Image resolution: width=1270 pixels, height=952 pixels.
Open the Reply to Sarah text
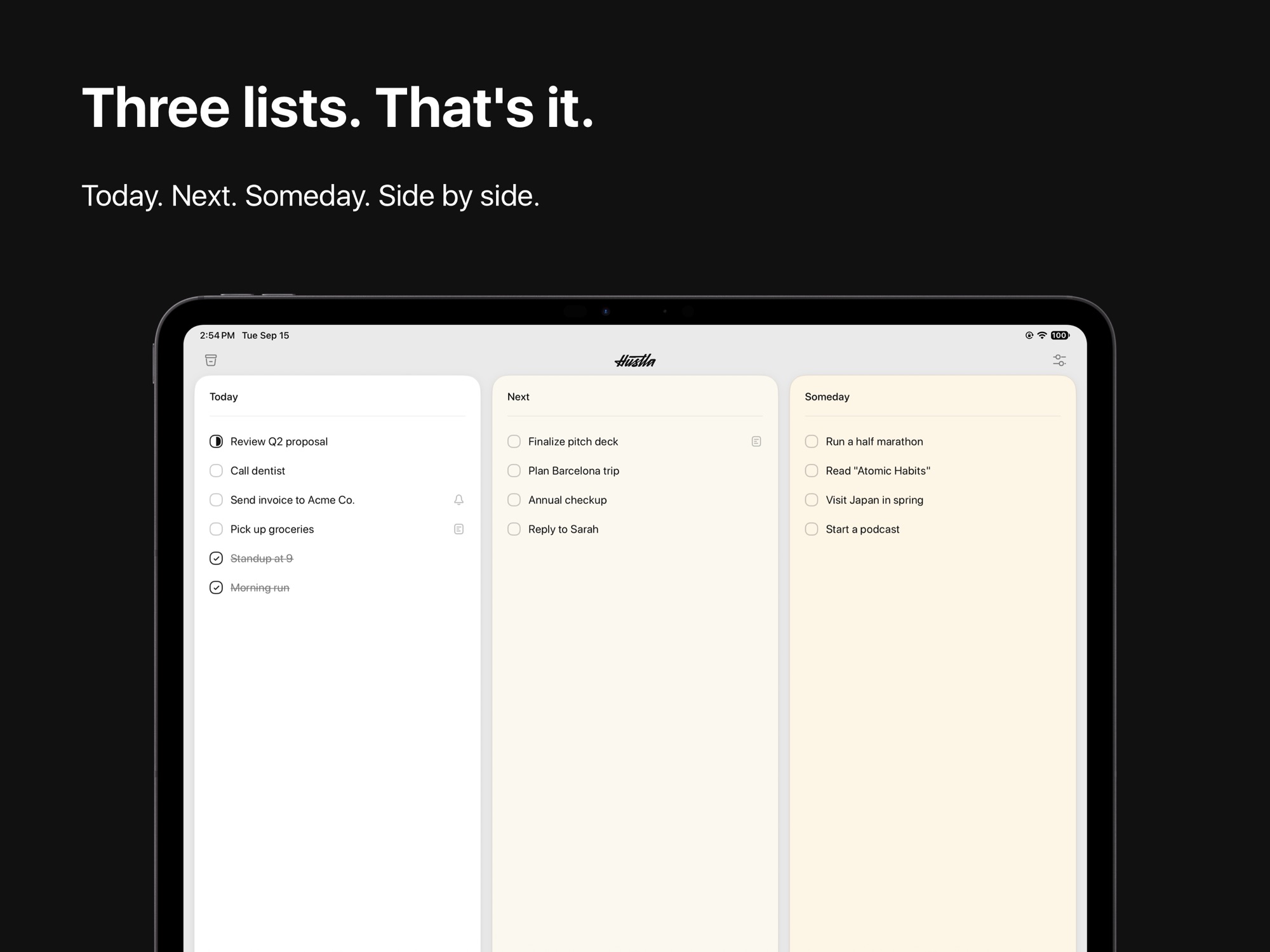(563, 529)
